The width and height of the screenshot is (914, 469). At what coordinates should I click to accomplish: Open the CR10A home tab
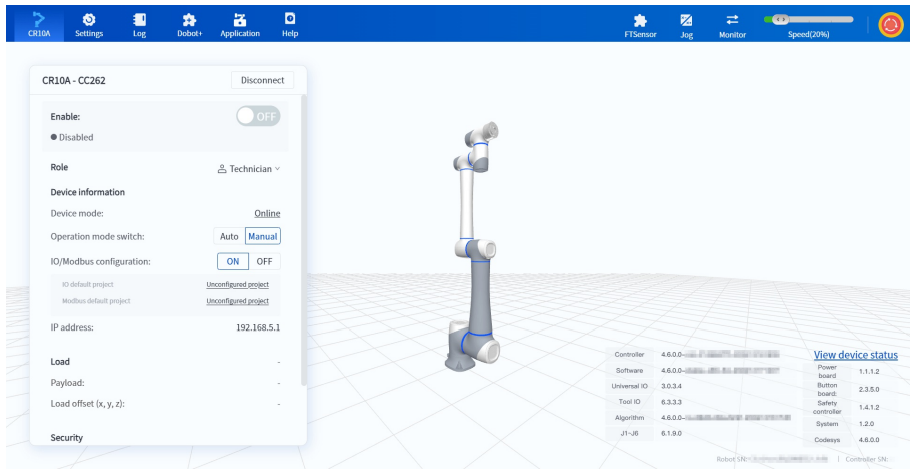(39, 24)
